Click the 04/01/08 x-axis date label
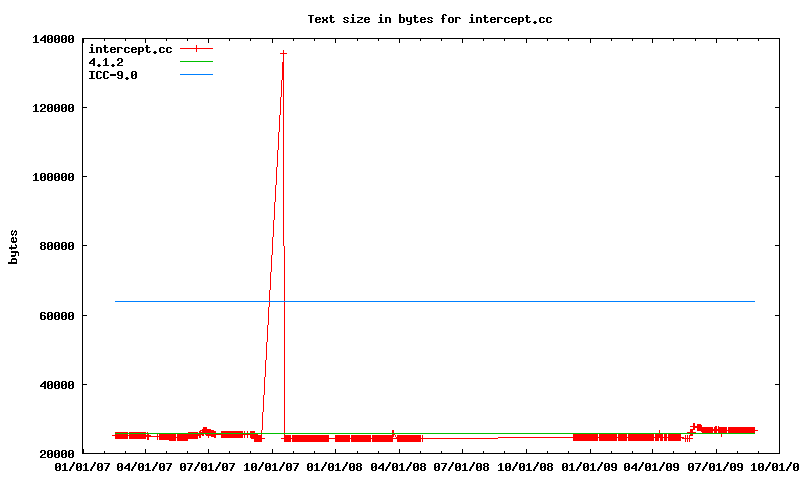 pyautogui.click(x=400, y=466)
